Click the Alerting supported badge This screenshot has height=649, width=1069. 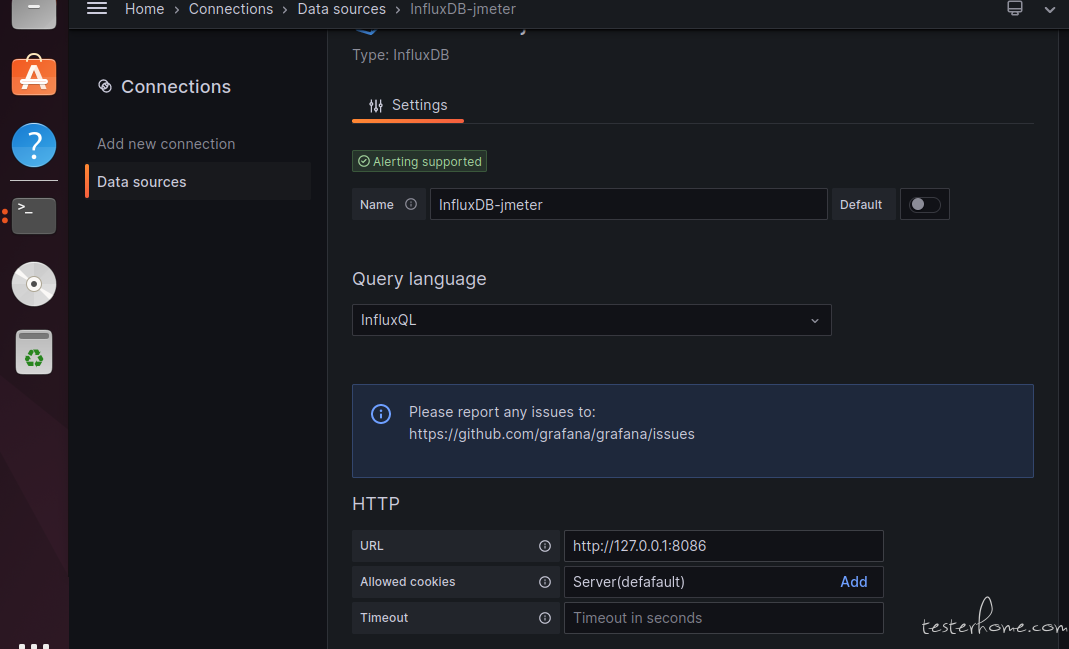point(419,161)
